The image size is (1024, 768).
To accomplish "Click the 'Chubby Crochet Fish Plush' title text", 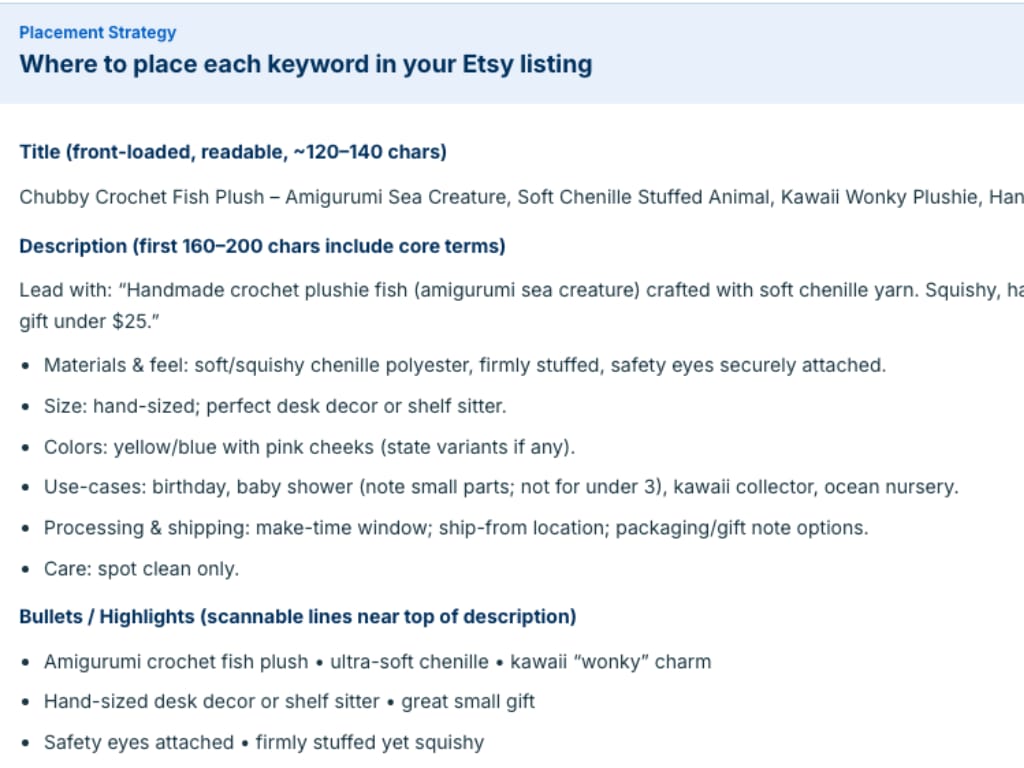I will (x=143, y=197).
